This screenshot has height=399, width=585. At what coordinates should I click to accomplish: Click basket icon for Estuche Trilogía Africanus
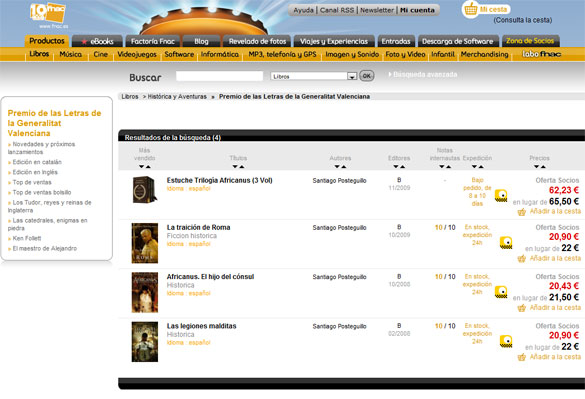click(x=522, y=212)
